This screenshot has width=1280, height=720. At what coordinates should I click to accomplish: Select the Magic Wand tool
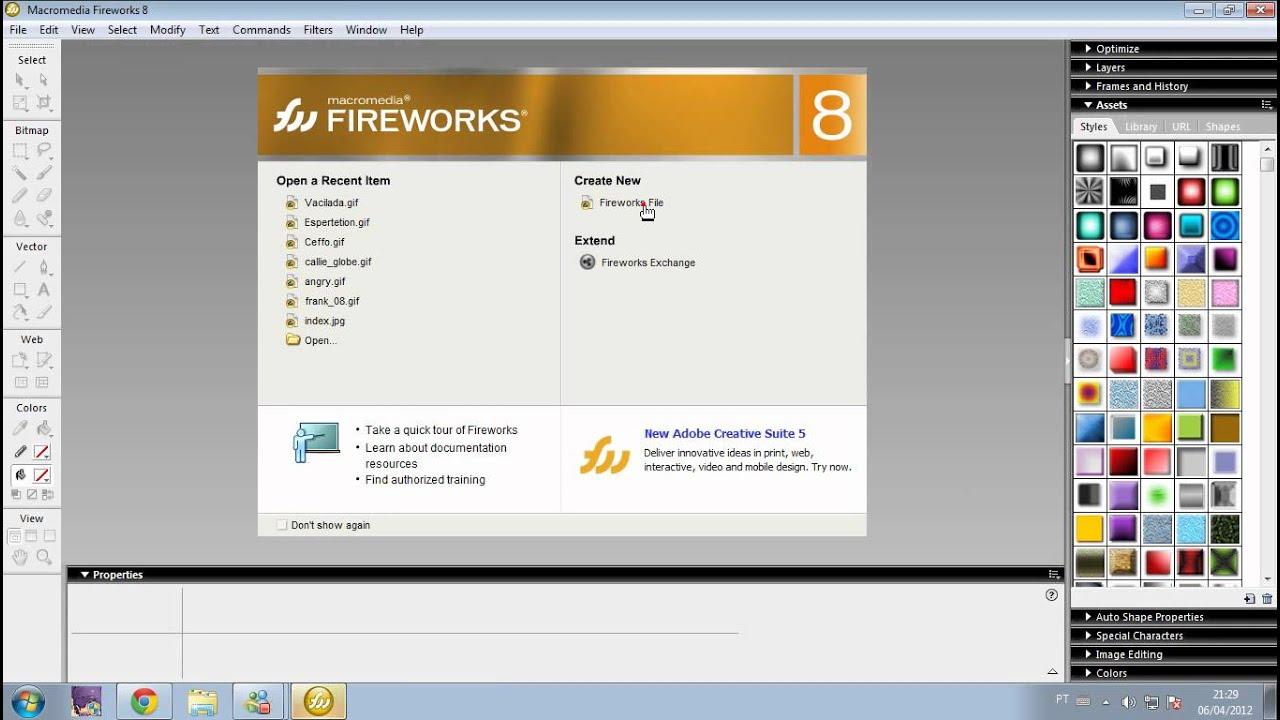tap(20, 173)
